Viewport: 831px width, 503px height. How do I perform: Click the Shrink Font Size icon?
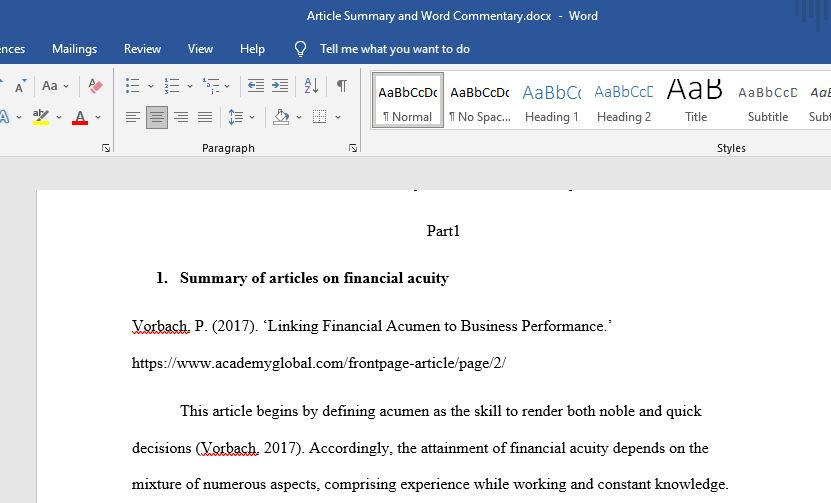click(20, 86)
